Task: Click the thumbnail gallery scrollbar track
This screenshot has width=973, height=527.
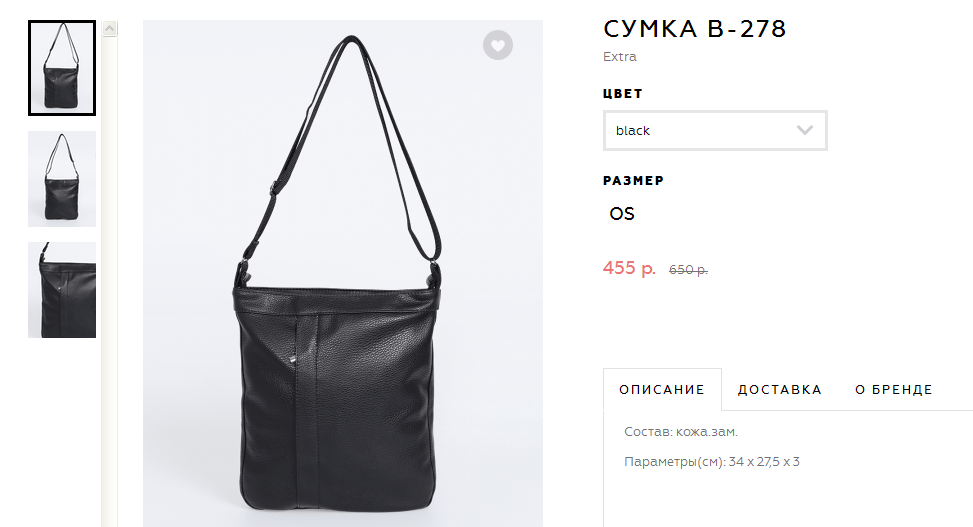Action: pos(110,279)
